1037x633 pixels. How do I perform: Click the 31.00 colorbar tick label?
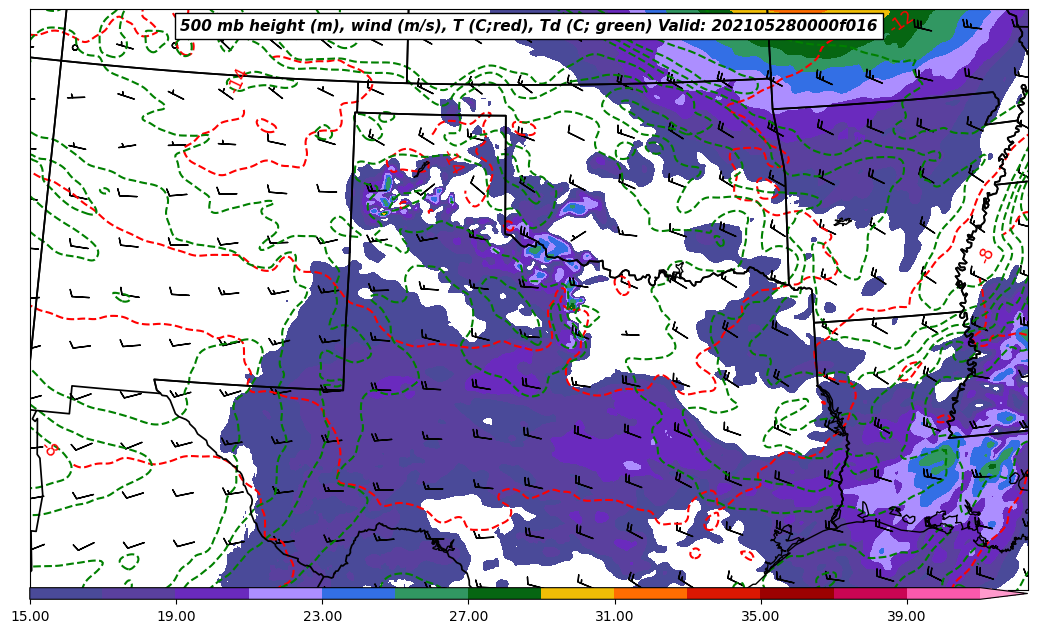coord(614,617)
